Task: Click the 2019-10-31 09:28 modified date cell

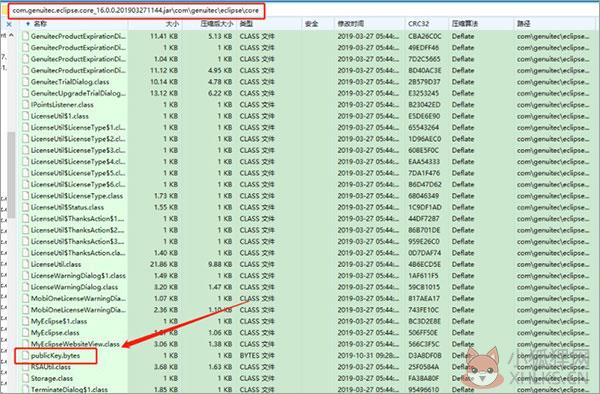Action: pyautogui.click(x=368, y=356)
